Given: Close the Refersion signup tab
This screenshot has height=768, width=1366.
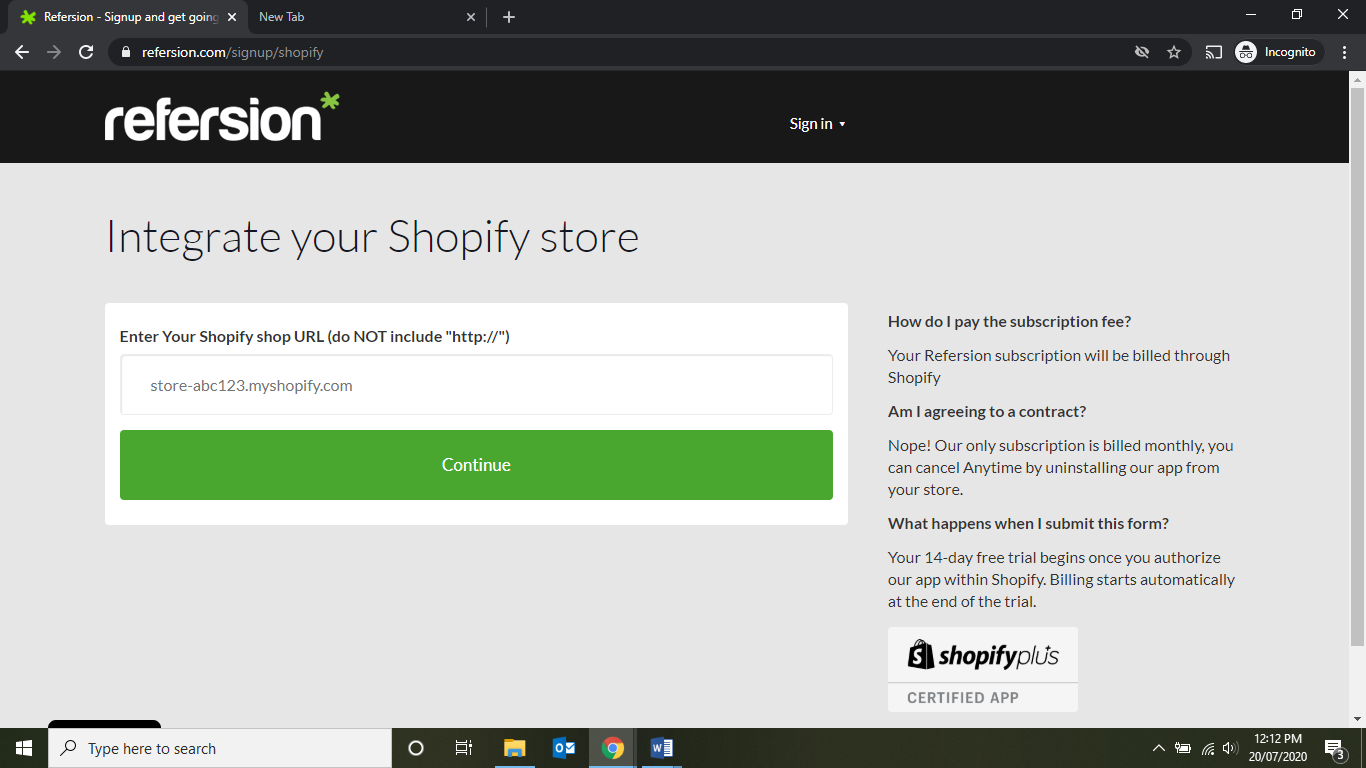Looking at the screenshot, I should tap(232, 17).
